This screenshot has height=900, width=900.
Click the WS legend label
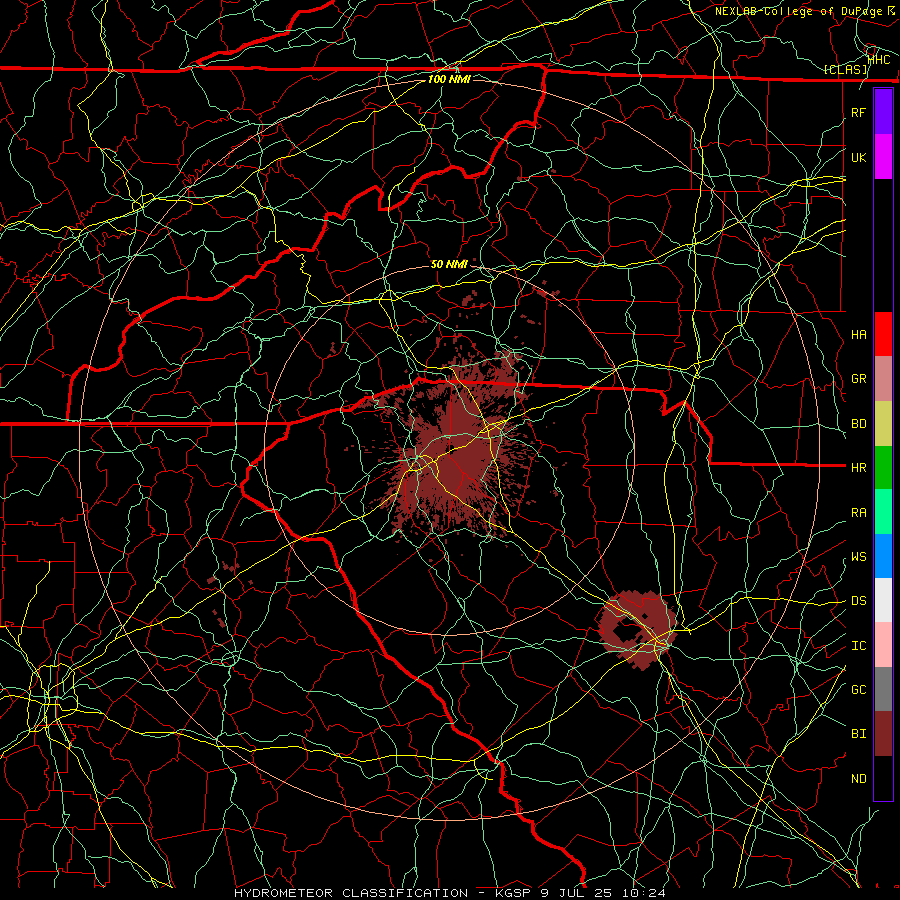click(x=858, y=557)
